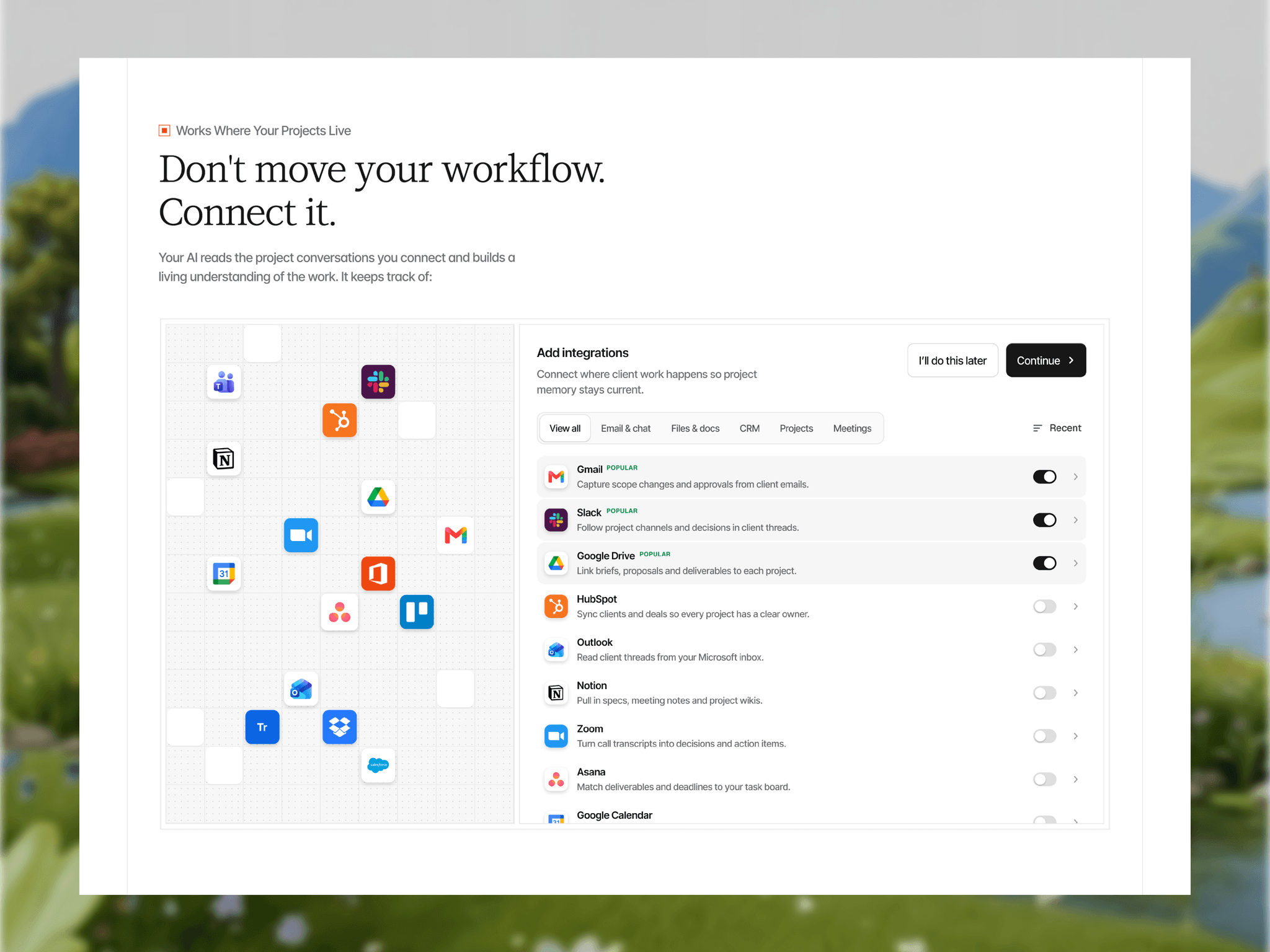1270x952 pixels.
Task: Click the Dropbox icon in the grid
Action: pyautogui.click(x=340, y=727)
